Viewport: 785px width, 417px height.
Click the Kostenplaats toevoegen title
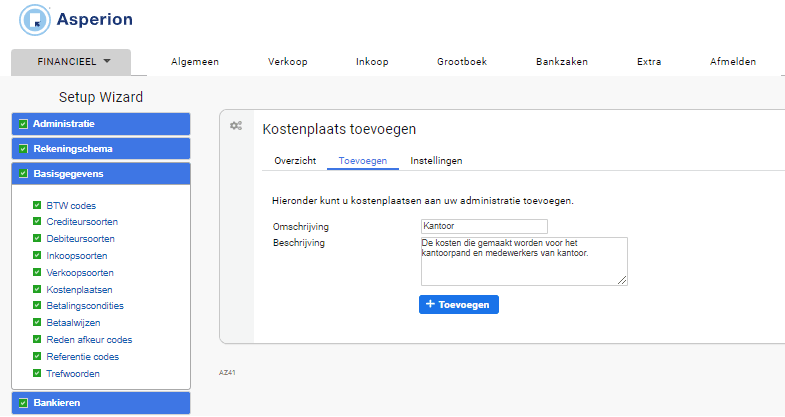(x=339, y=129)
